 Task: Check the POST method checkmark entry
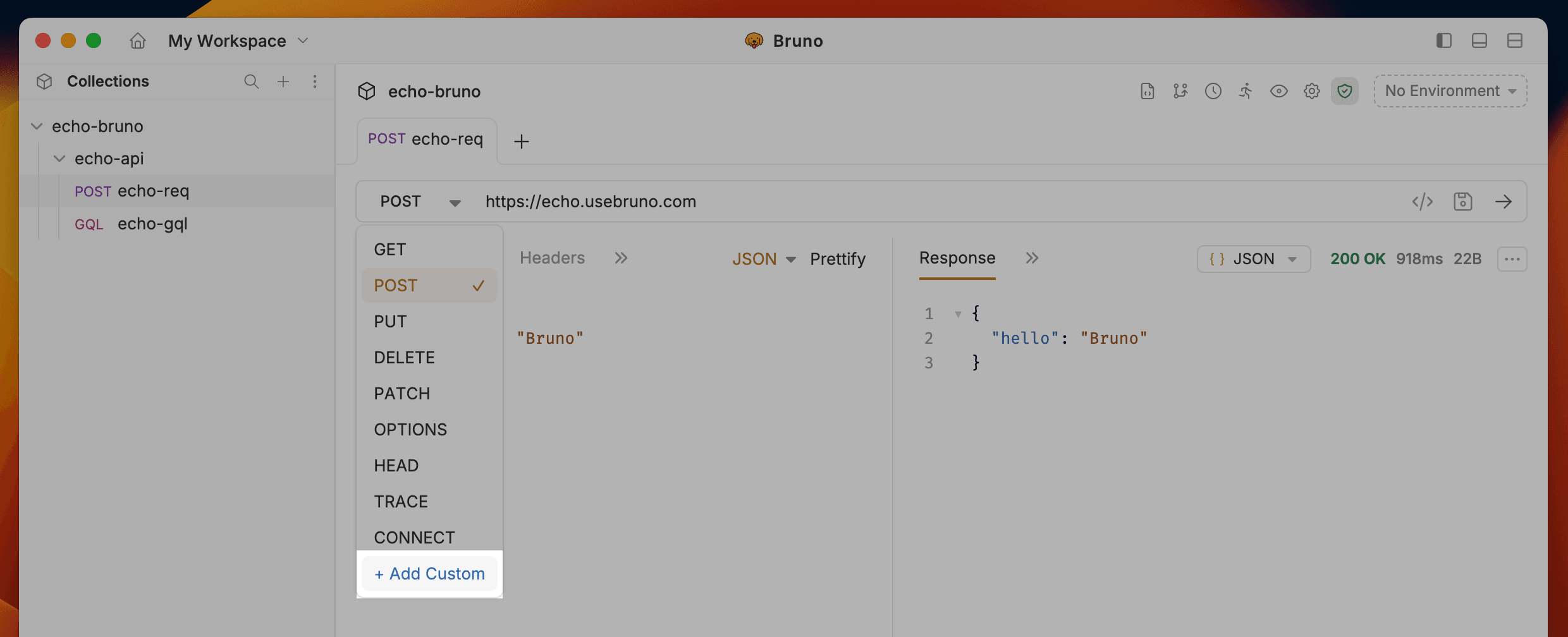[x=429, y=285]
